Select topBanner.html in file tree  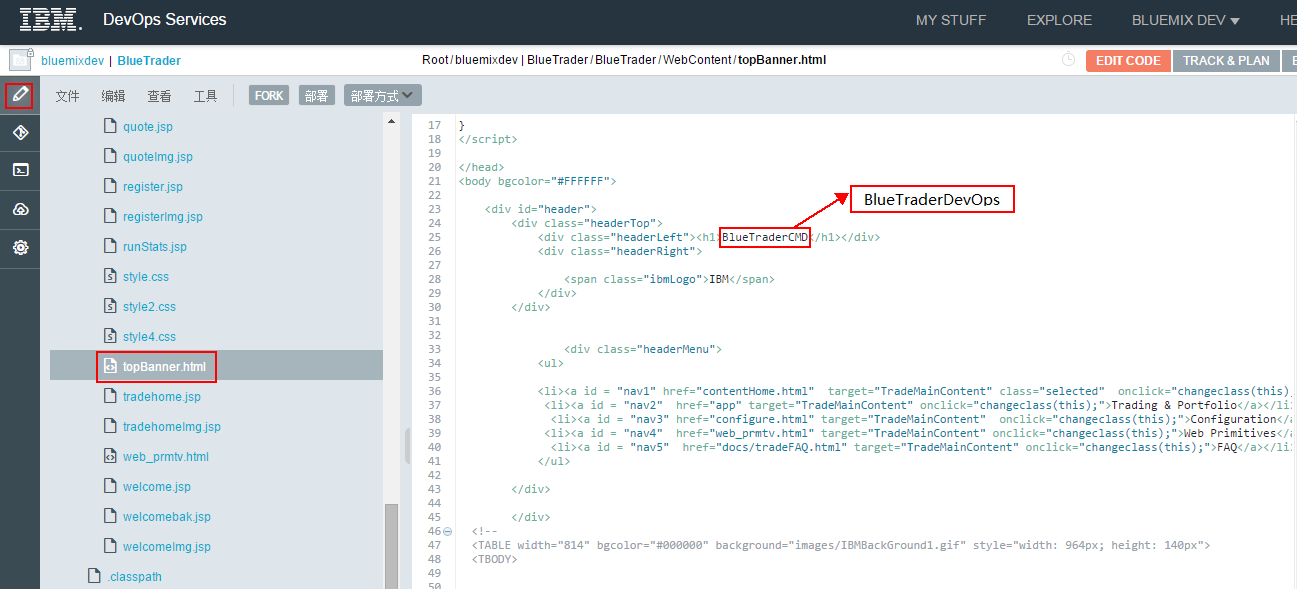click(164, 367)
